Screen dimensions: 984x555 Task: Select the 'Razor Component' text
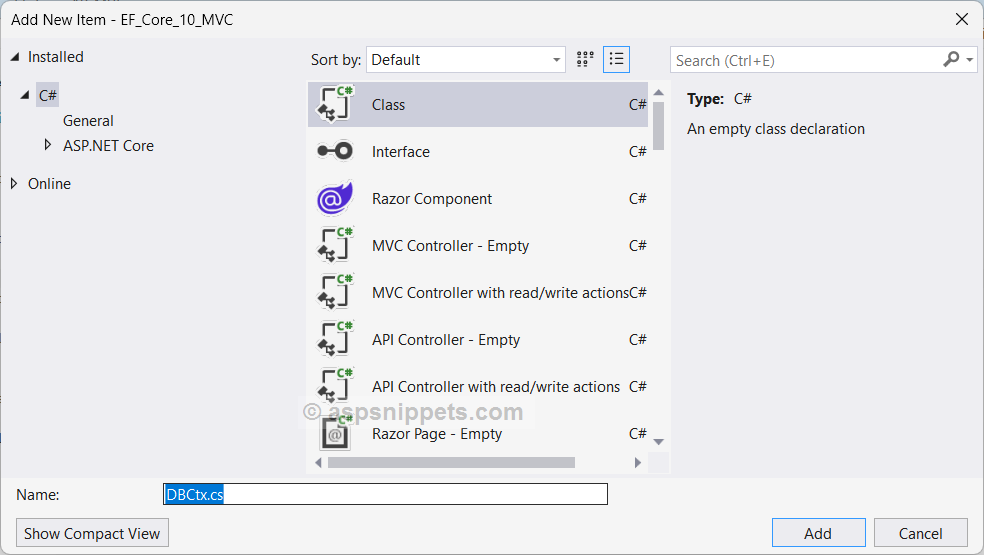pos(432,199)
